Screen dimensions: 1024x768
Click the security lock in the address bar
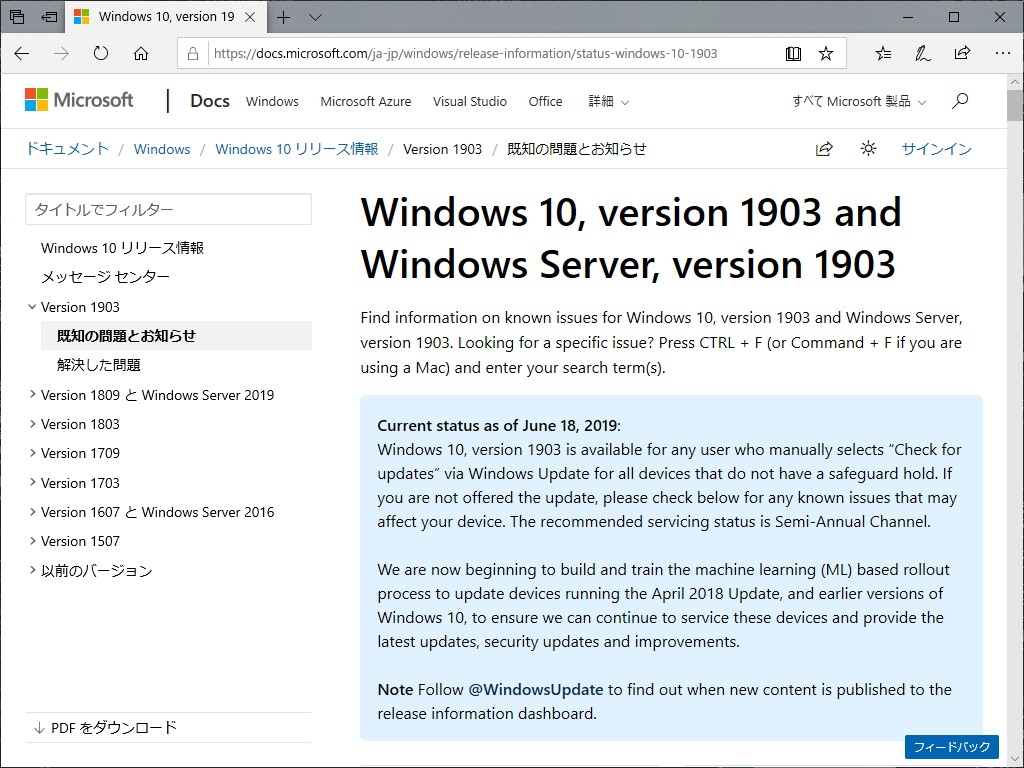click(193, 53)
